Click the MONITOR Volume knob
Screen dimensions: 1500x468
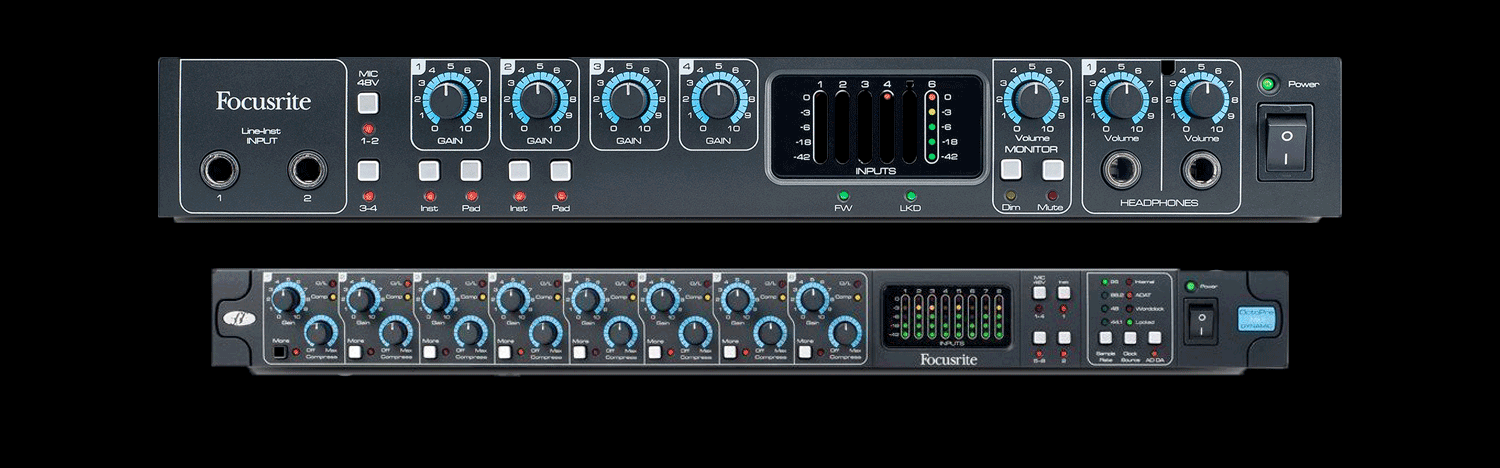click(1031, 101)
